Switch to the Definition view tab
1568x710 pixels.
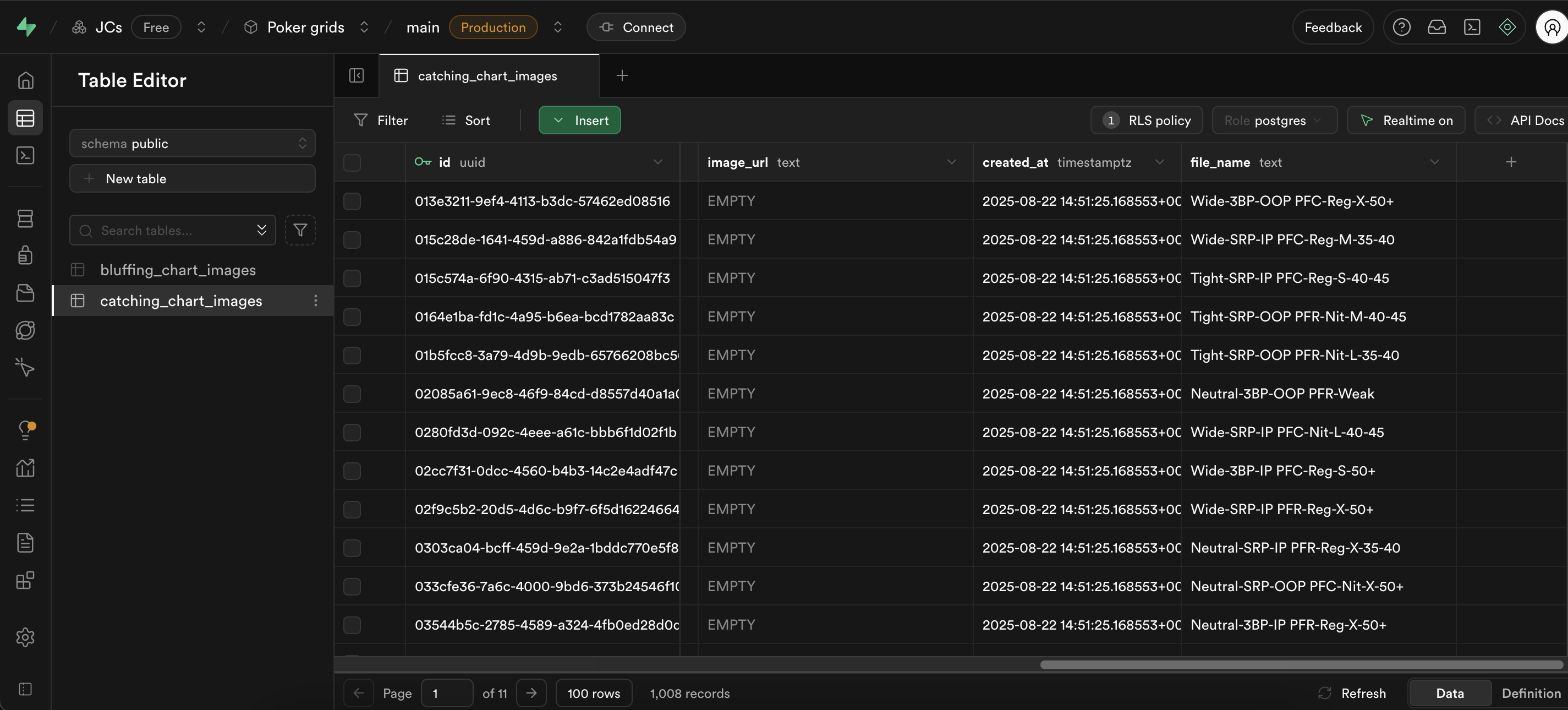1531,693
